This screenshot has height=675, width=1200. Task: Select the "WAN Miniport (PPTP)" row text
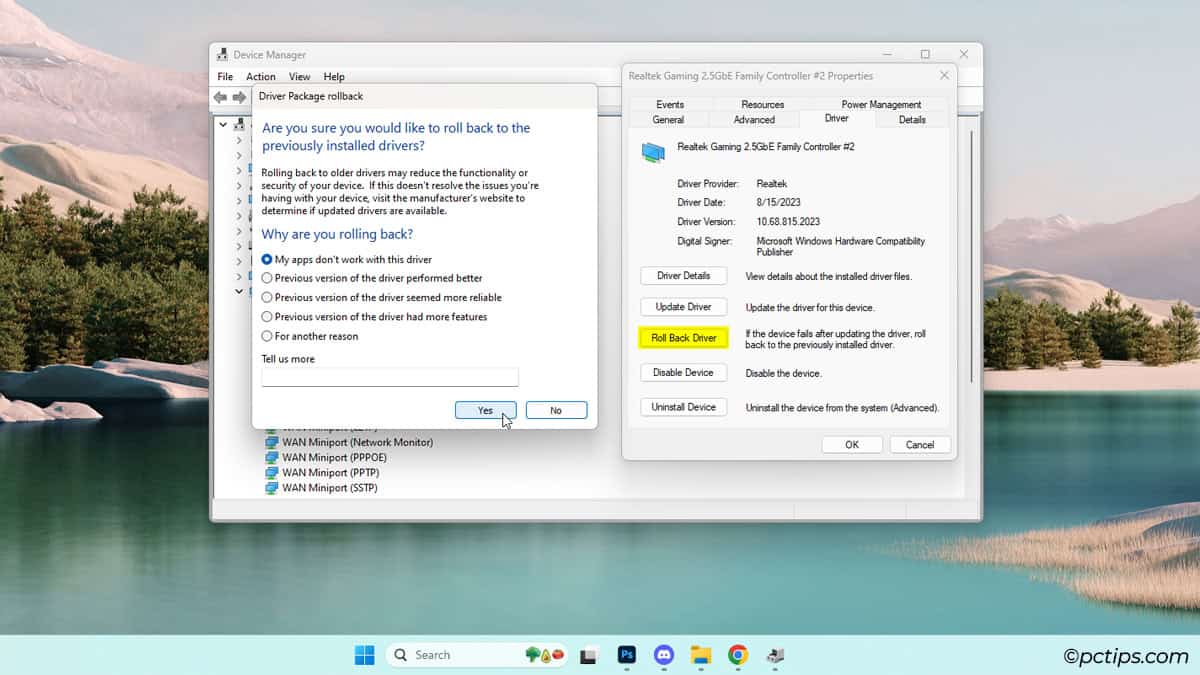(329, 473)
